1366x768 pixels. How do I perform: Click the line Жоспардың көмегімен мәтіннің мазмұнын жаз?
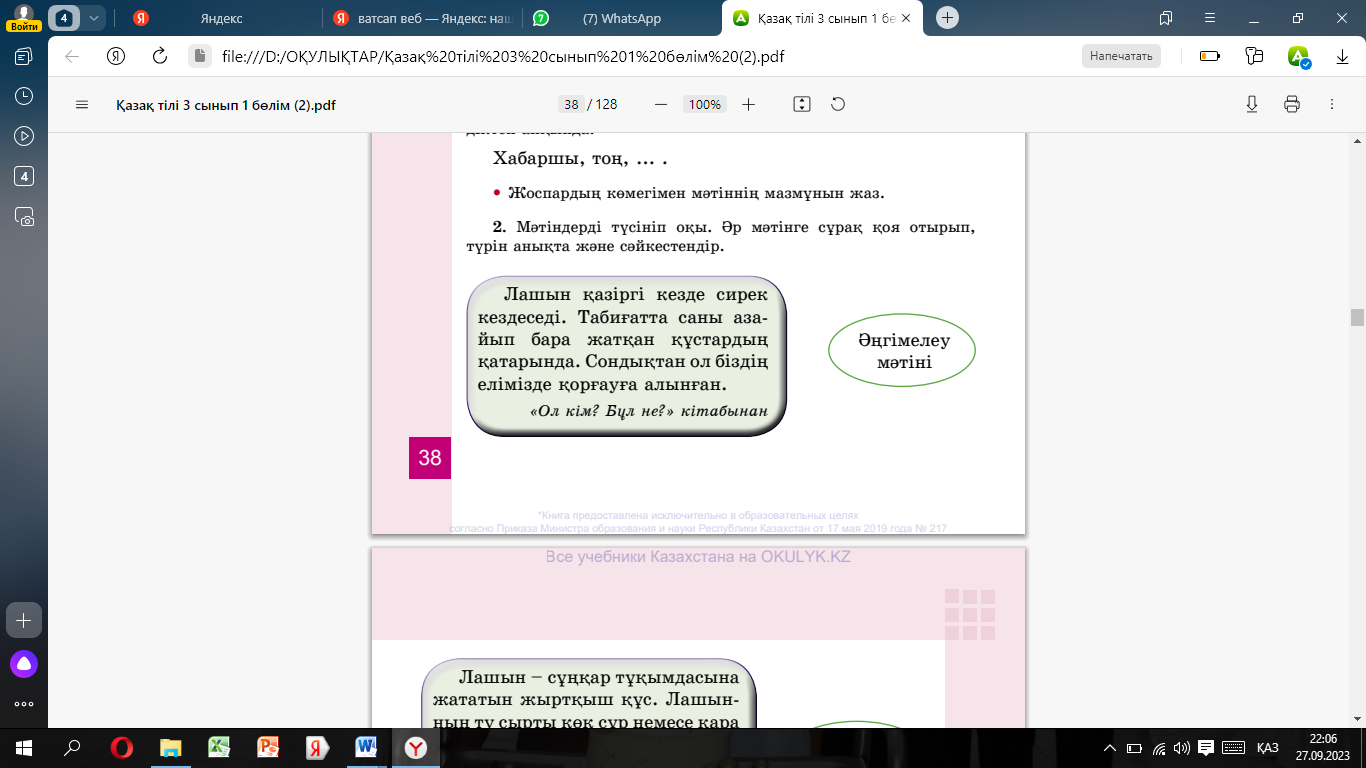tap(696, 192)
